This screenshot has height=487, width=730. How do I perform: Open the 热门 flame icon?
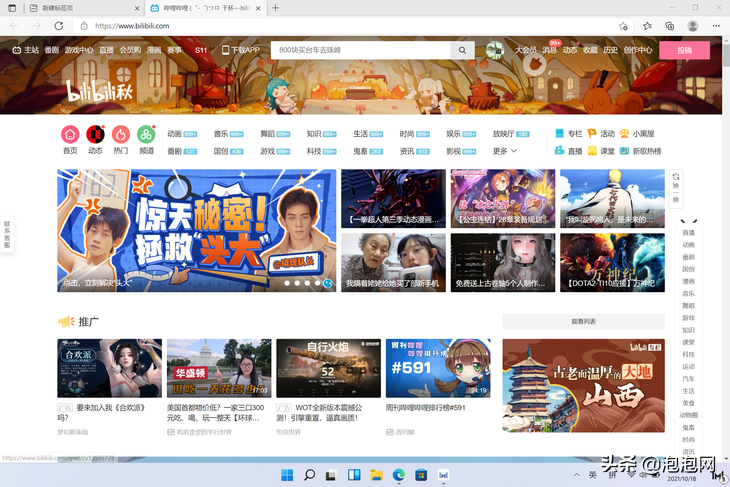coord(121,135)
